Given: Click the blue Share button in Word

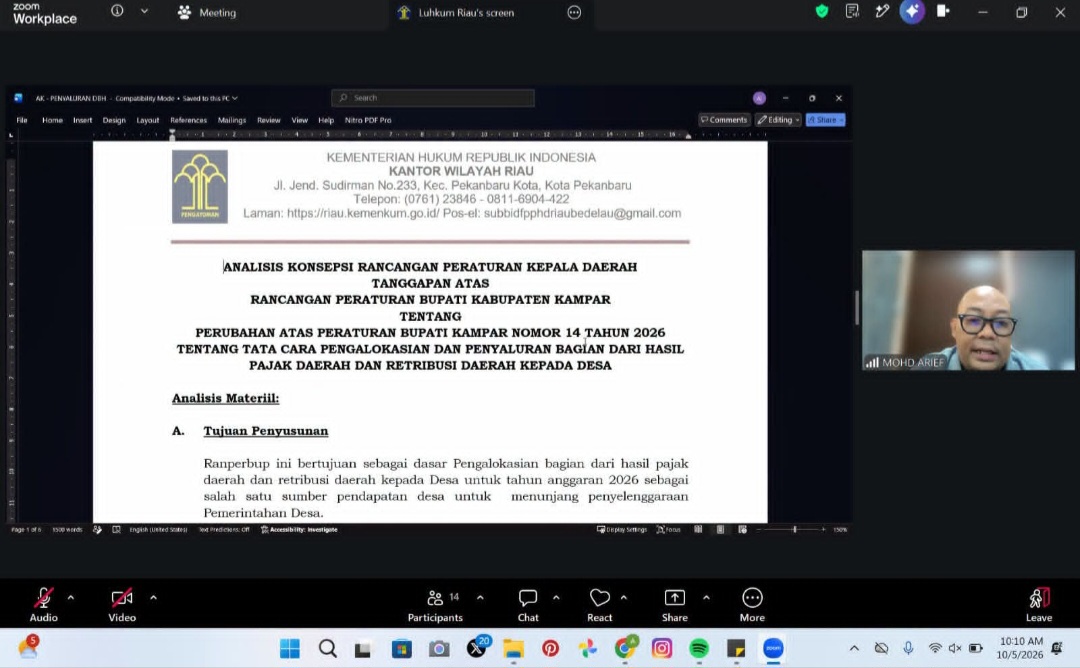Looking at the screenshot, I should click(826, 120).
